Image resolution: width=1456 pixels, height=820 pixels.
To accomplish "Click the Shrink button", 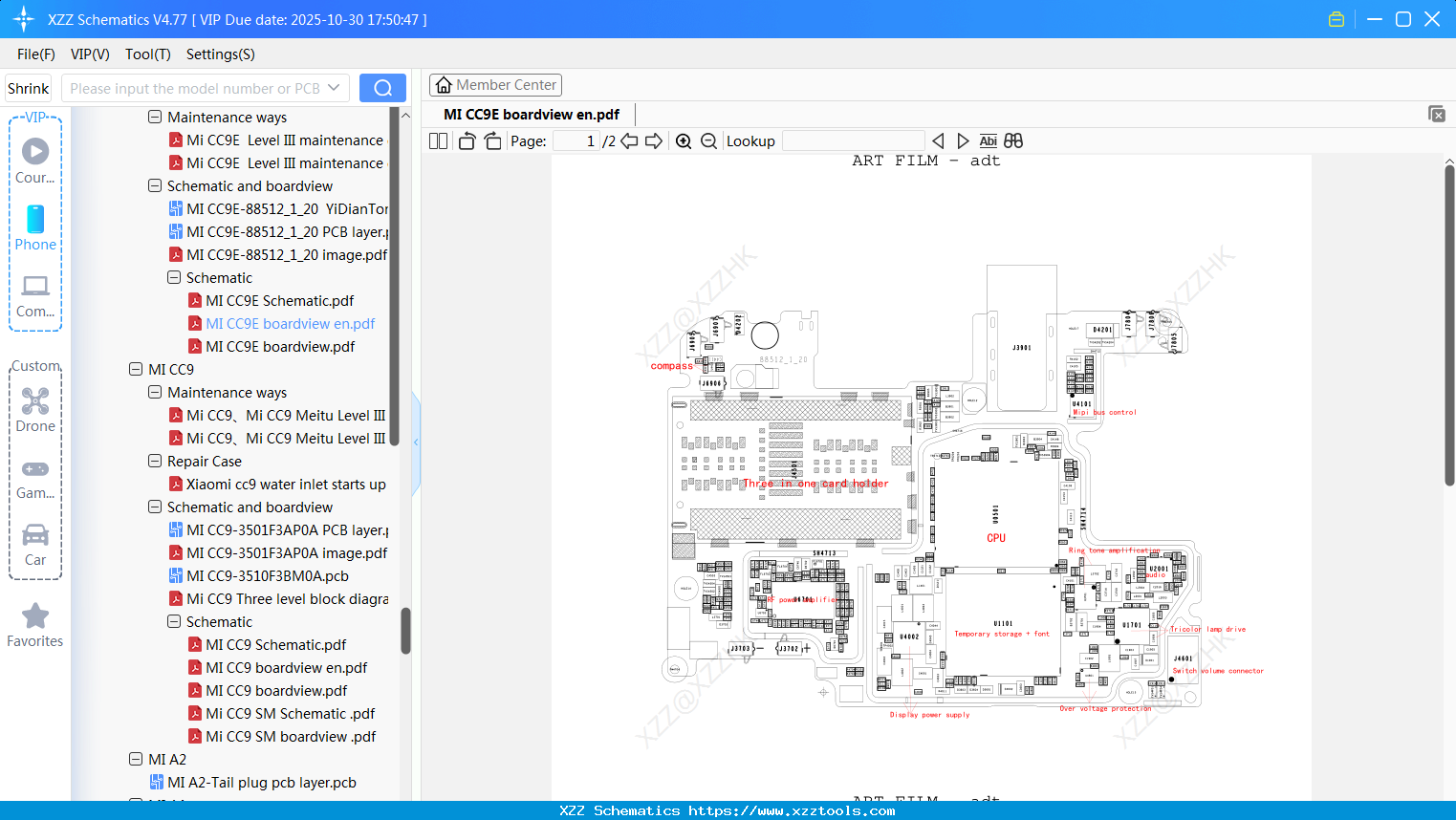I will pos(28,87).
